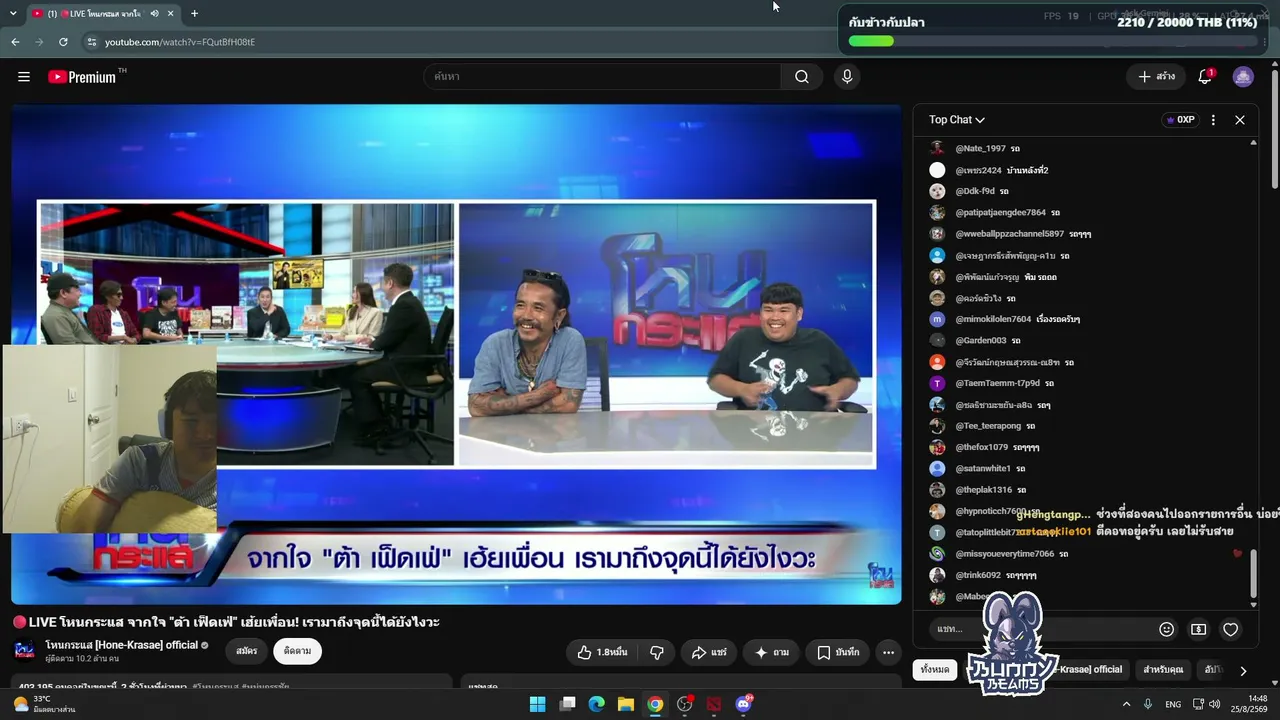Click the search magnifier button
This screenshot has width=1280, height=720.
802,77
